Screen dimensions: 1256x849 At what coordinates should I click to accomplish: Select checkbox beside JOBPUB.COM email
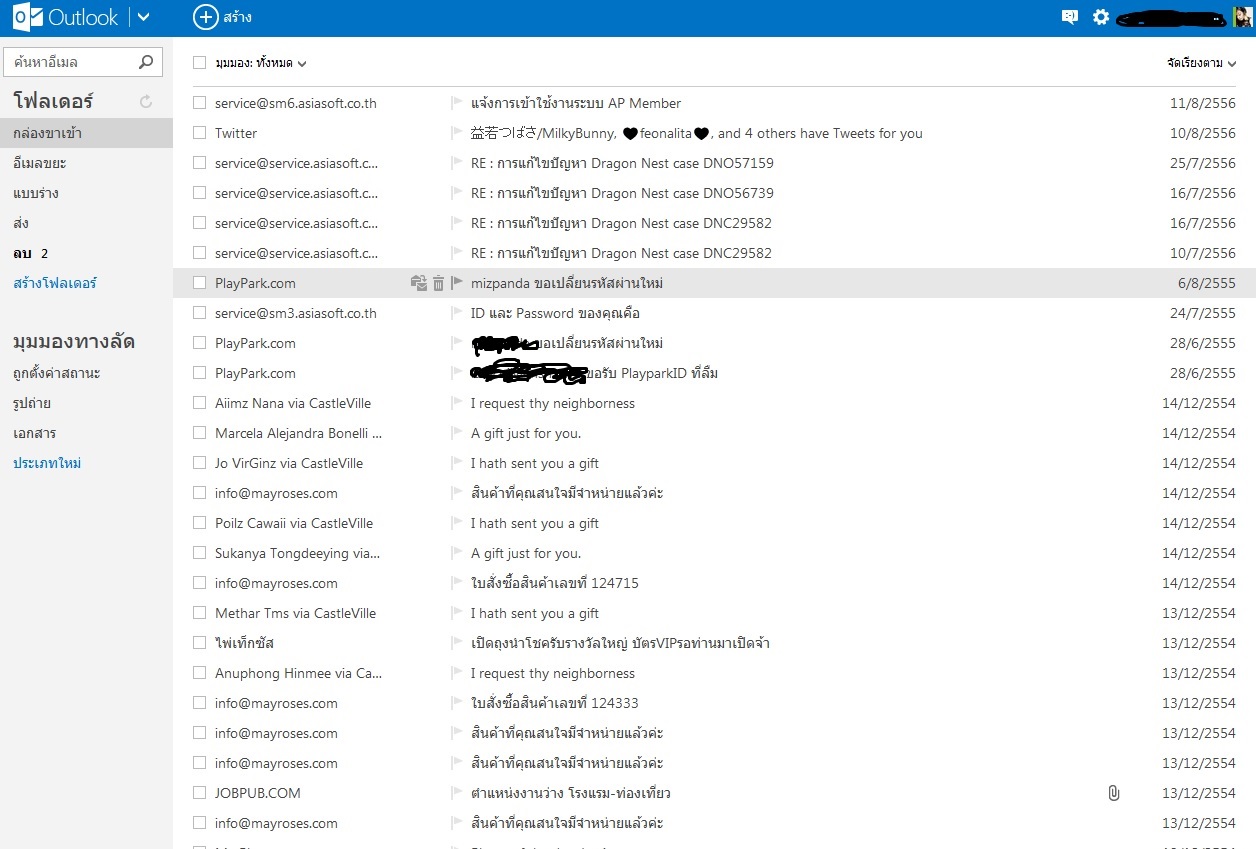[x=199, y=793]
